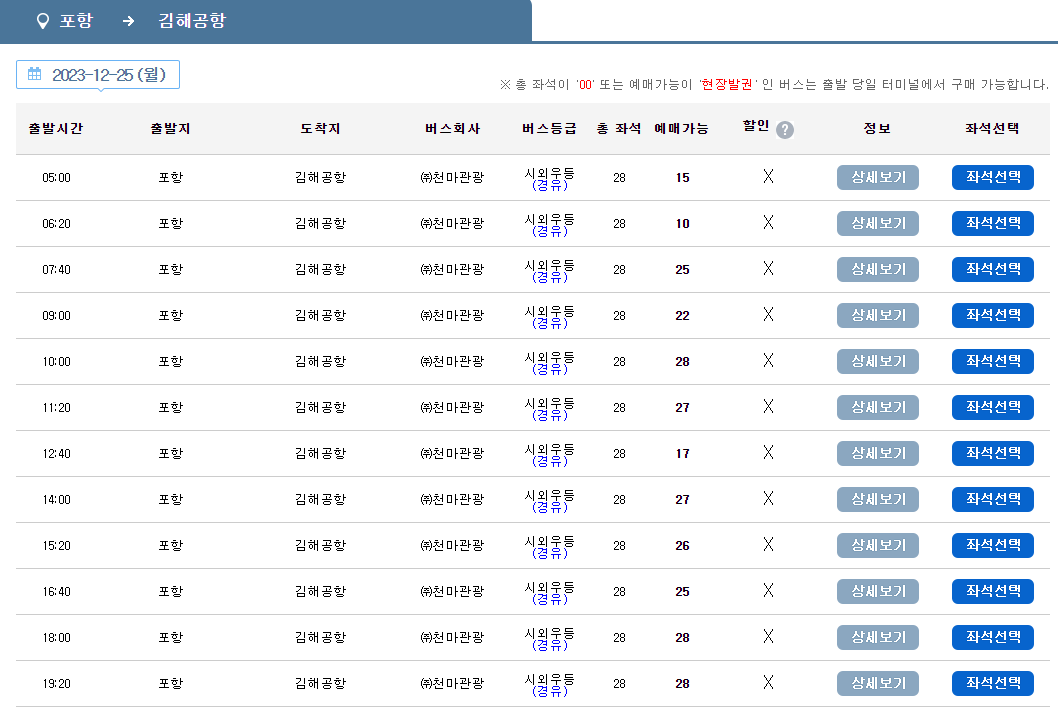Click 상세보기 for the 15:20 bus
Image resolution: width=1058 pixels, height=728 pixels.
point(878,545)
